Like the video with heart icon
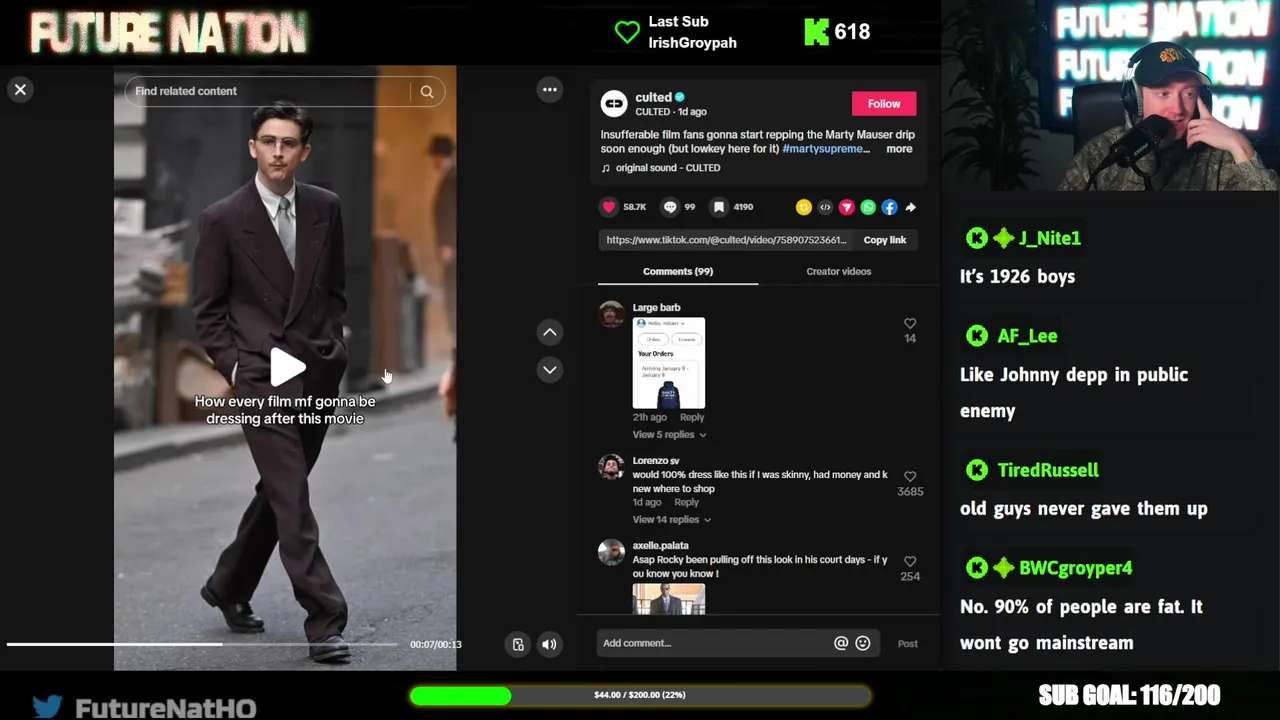Viewport: 1280px width, 720px height. [x=609, y=207]
